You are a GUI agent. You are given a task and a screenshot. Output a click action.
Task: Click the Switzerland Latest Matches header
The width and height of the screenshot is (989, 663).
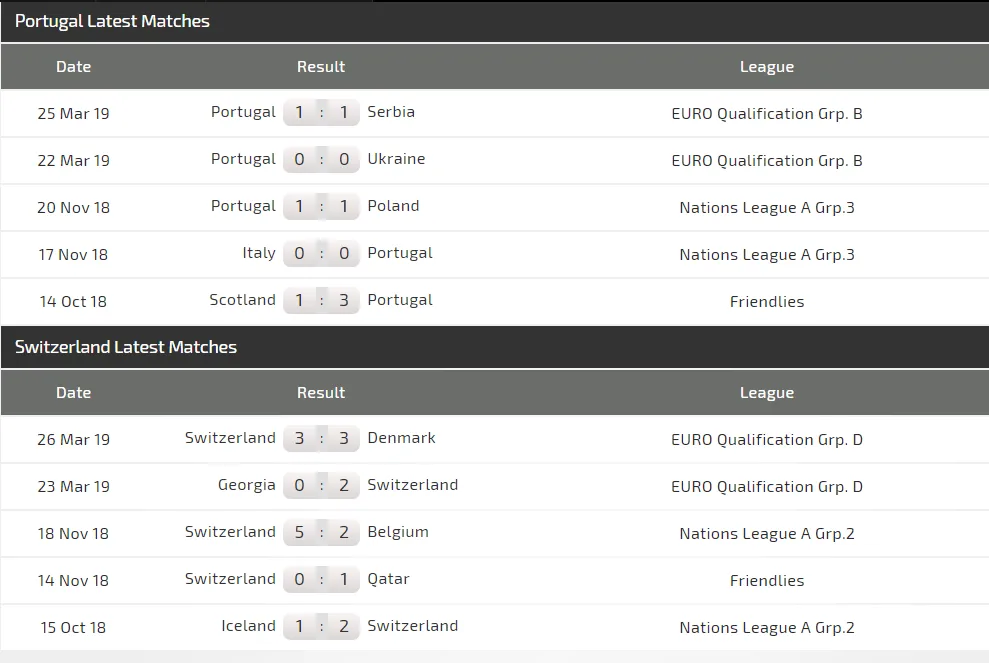coord(126,347)
